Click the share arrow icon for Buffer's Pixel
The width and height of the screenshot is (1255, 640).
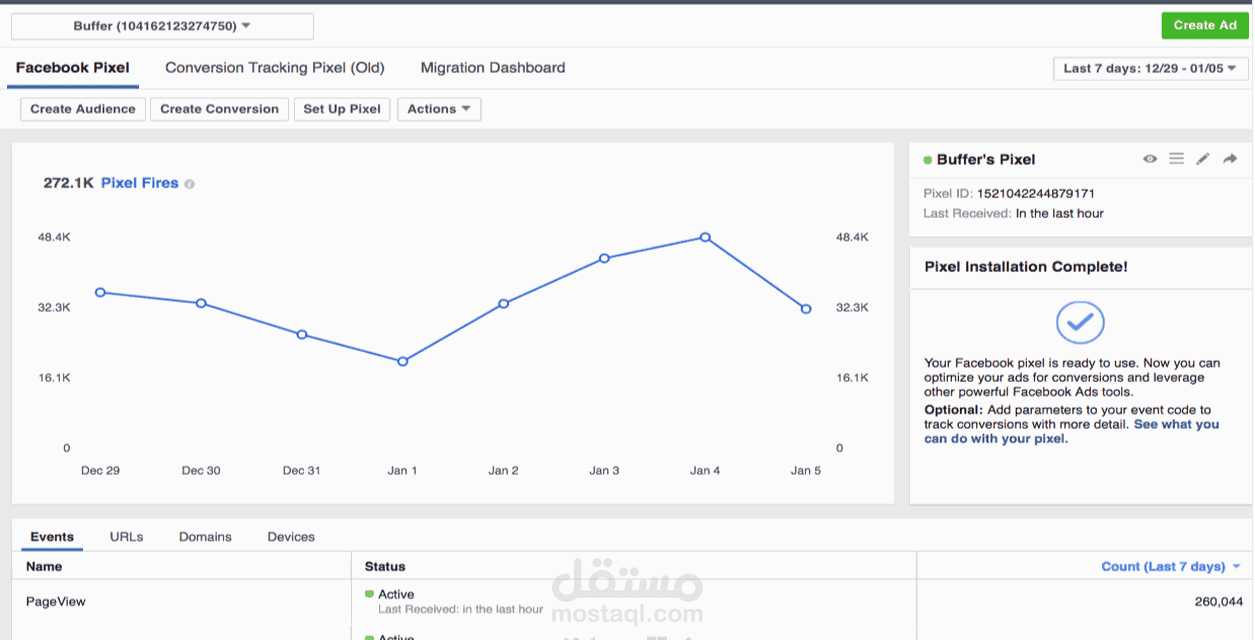coord(1230,159)
